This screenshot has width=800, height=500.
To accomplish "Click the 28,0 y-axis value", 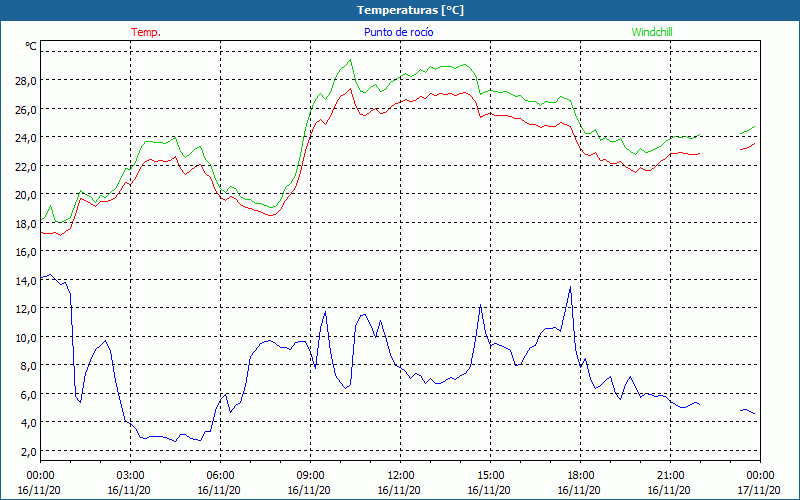I will (x=26, y=80).
